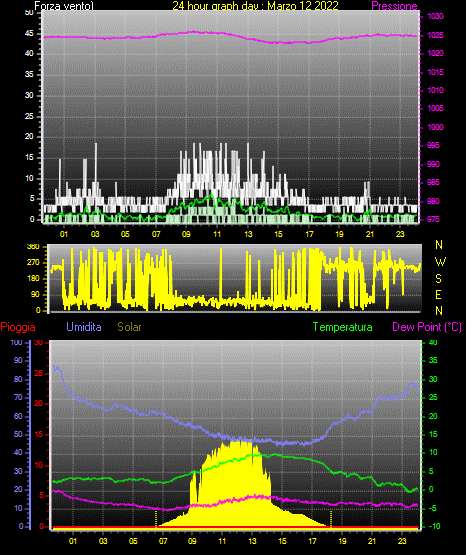Click hour 21 on wind graph axis
The width and height of the screenshot is (466, 555).
tap(370, 234)
